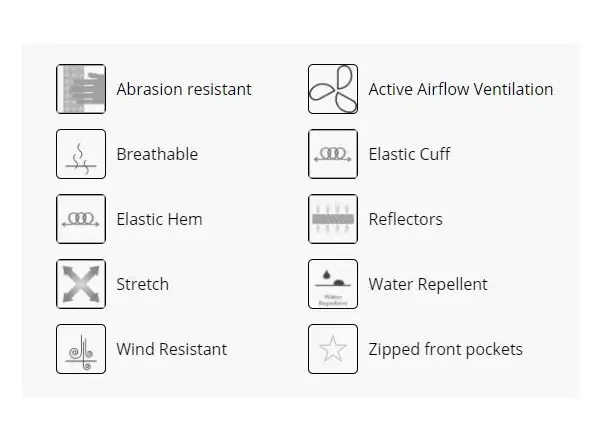
Task: Click the Wind Resistant text
Action: pyautogui.click(x=172, y=349)
